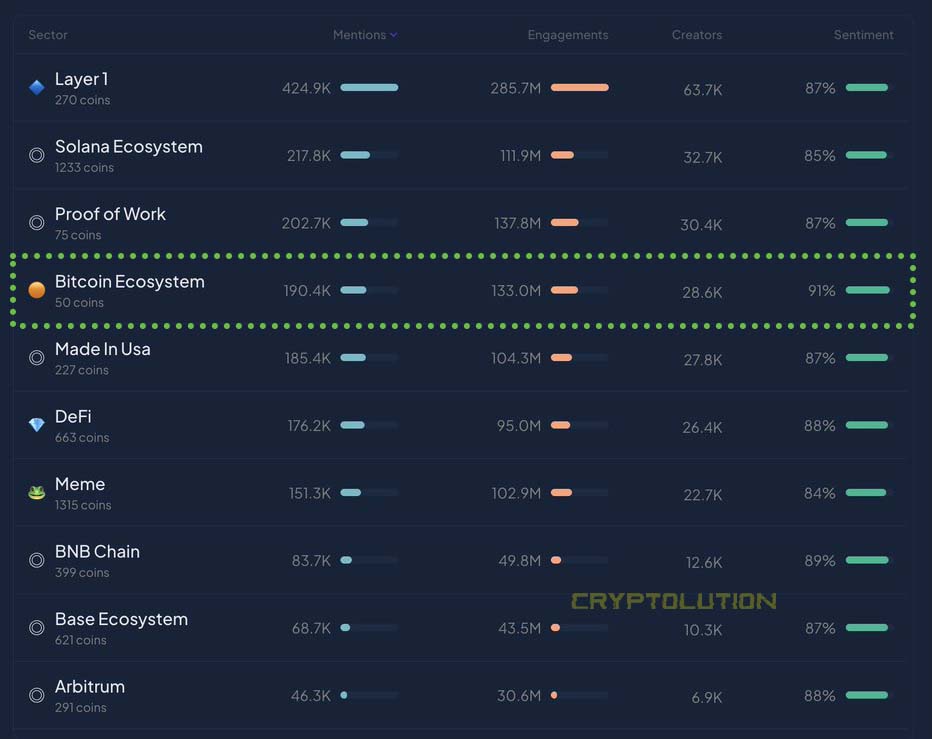
Task: Click the 133.0M engagements value
Action: point(516,291)
